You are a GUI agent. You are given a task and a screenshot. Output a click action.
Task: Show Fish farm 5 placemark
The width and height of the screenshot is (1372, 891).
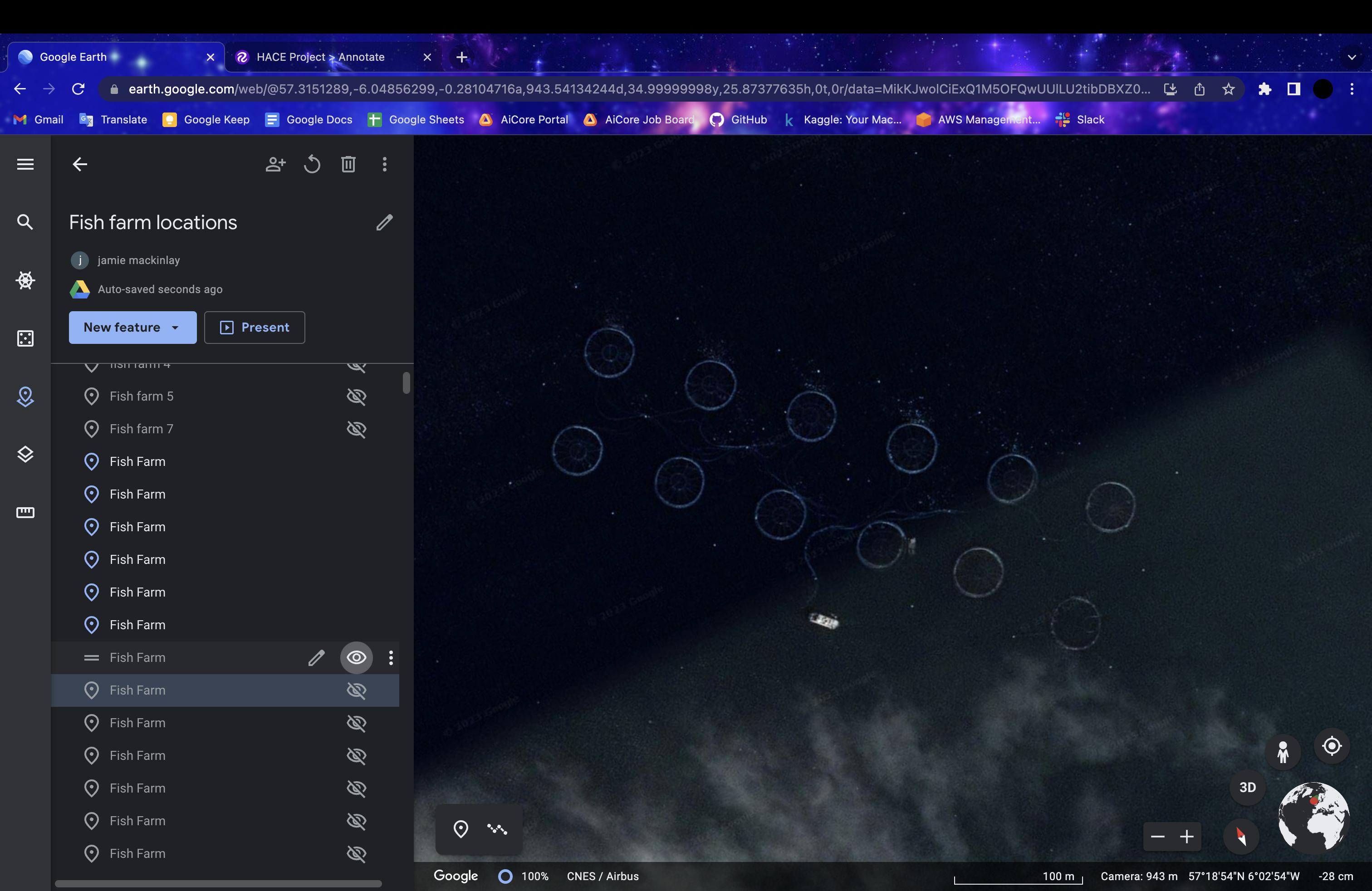click(x=356, y=397)
